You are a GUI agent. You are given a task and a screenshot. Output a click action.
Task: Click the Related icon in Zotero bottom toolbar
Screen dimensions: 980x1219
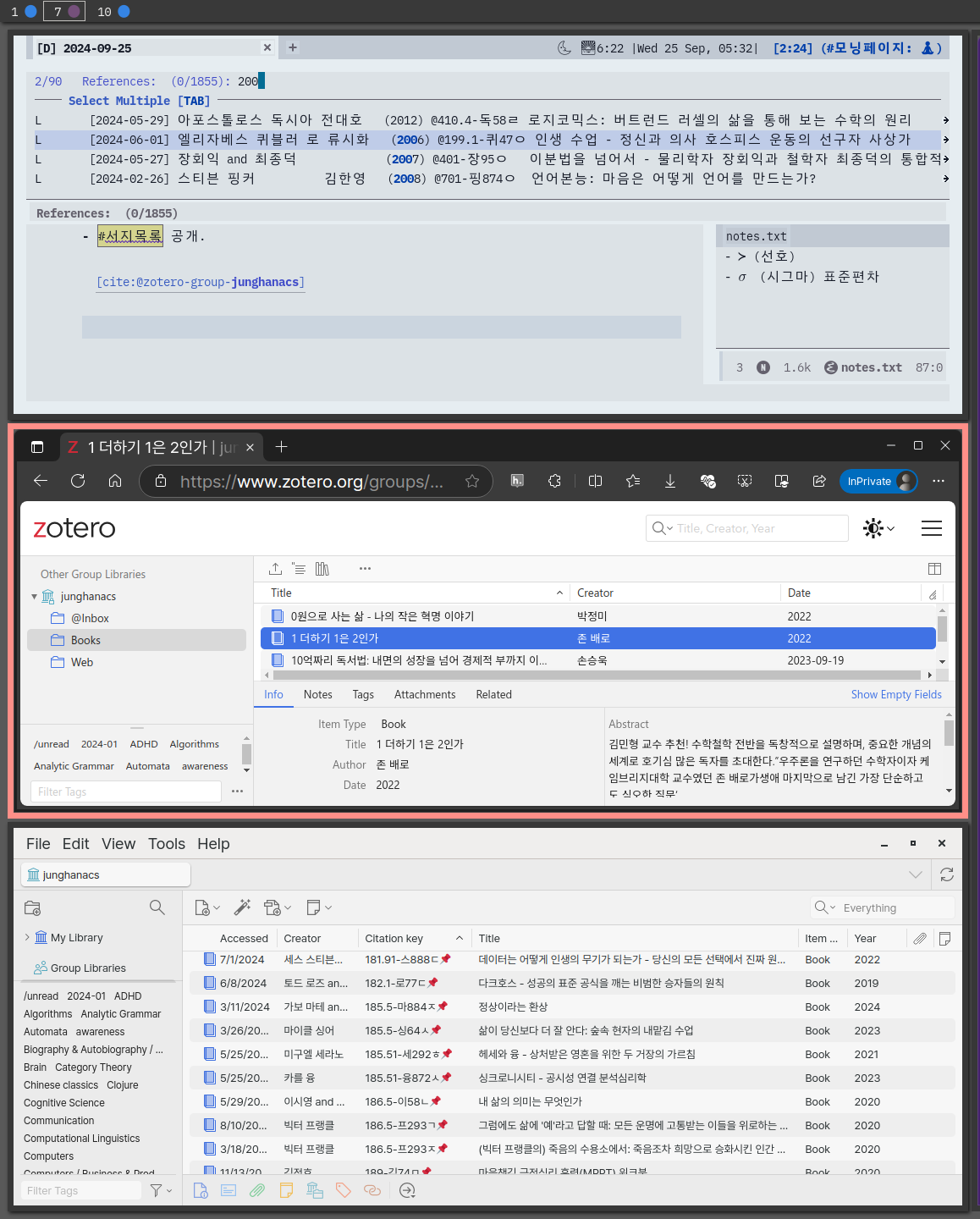[x=372, y=1190]
